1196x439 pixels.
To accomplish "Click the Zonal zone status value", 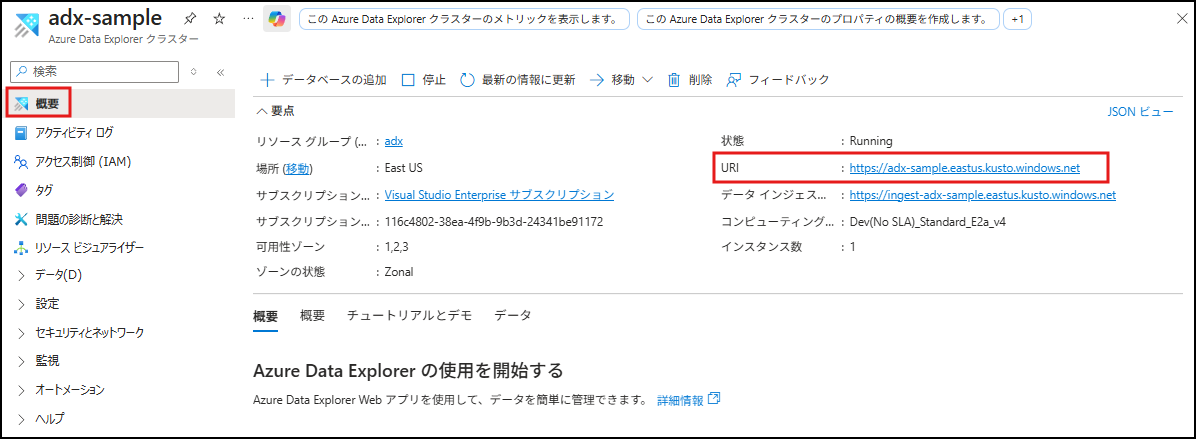I will [399, 272].
